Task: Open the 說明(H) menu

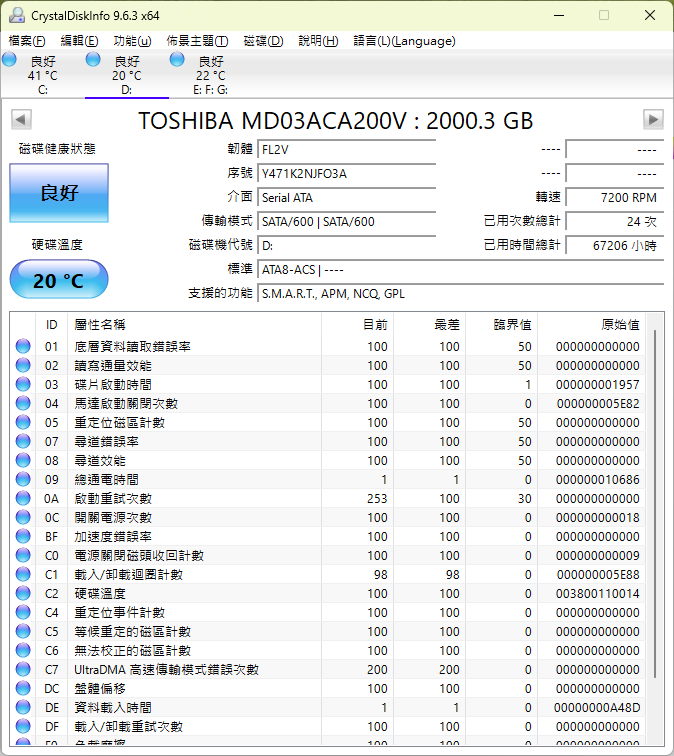Action: (x=318, y=41)
